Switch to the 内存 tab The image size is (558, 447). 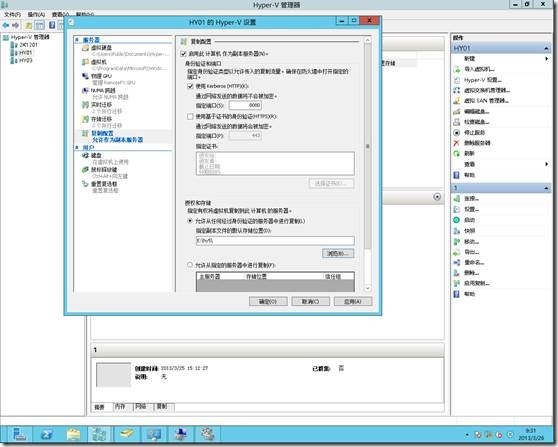coord(120,406)
